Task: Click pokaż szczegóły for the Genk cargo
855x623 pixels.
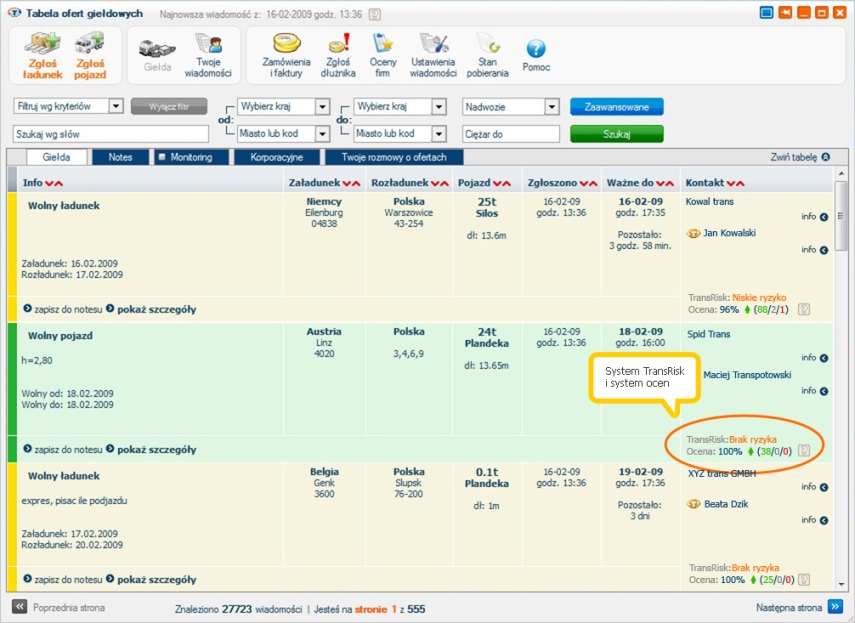Action: coord(151,579)
